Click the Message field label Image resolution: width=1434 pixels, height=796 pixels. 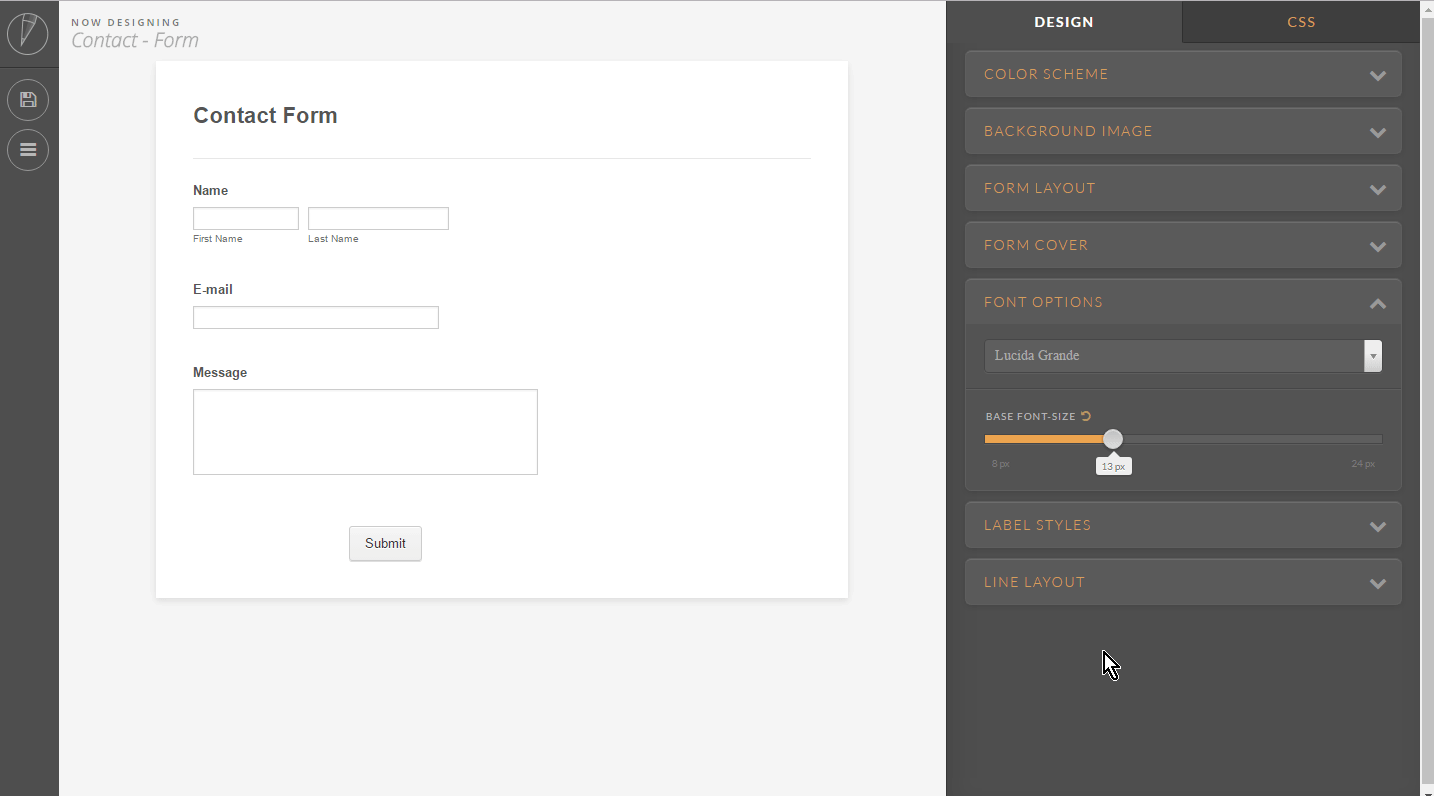click(220, 372)
